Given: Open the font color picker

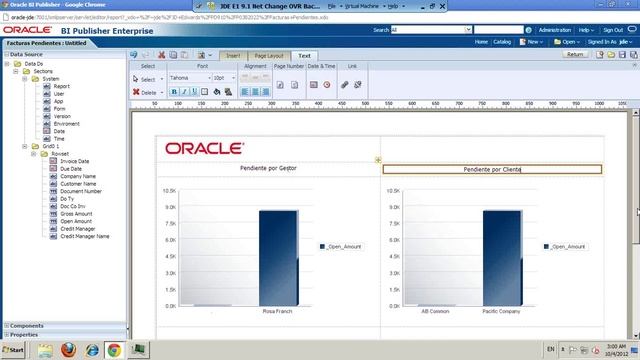Looking at the screenshot, I should coord(228,92).
